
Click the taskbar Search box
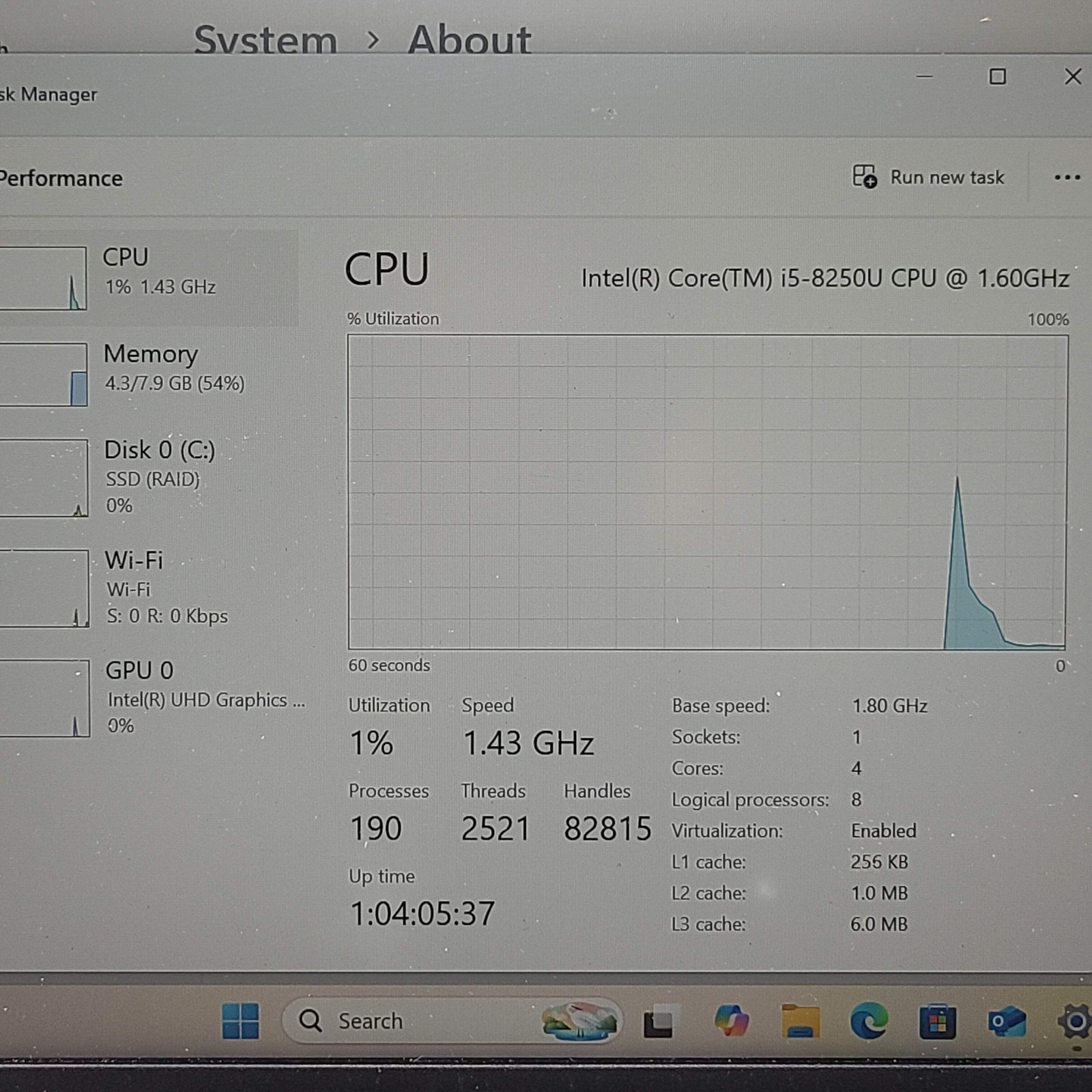tap(452, 1021)
